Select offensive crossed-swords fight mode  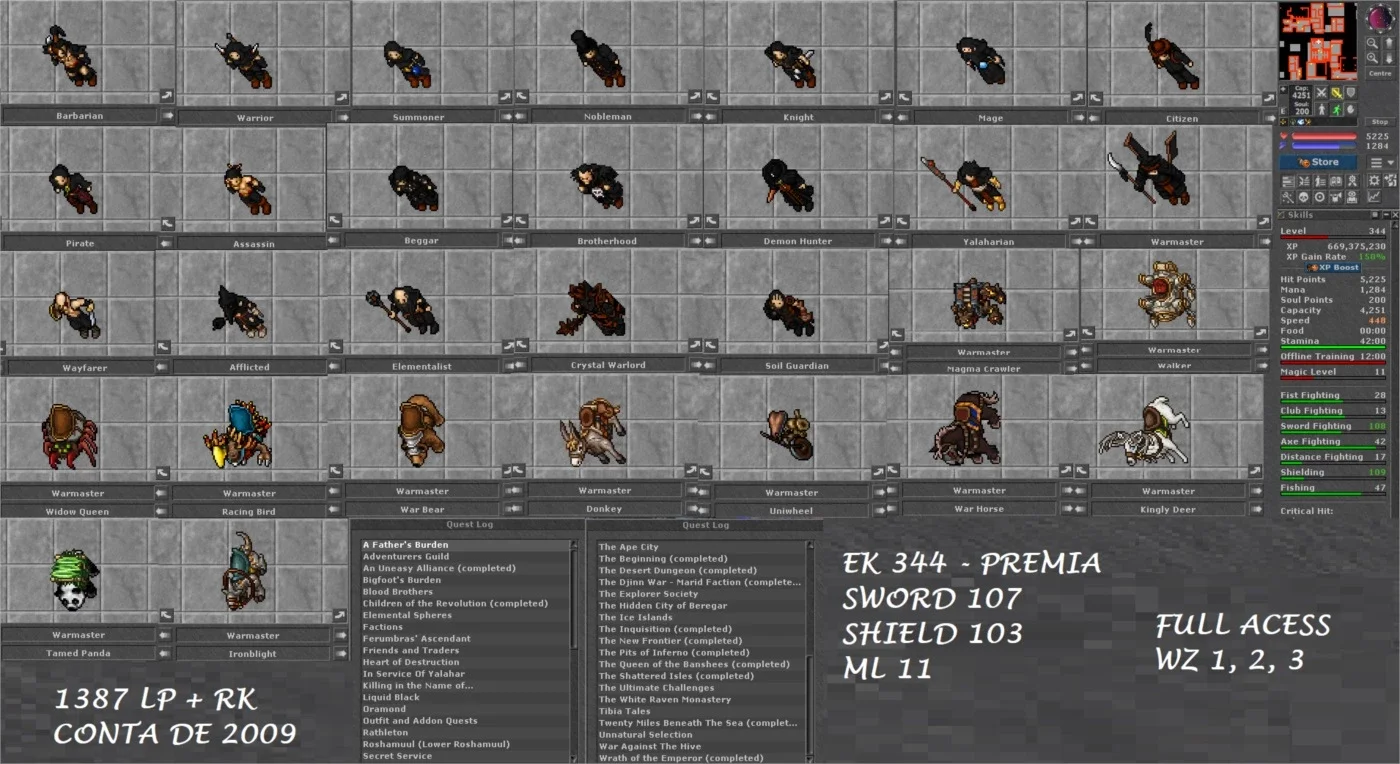(x=1321, y=93)
